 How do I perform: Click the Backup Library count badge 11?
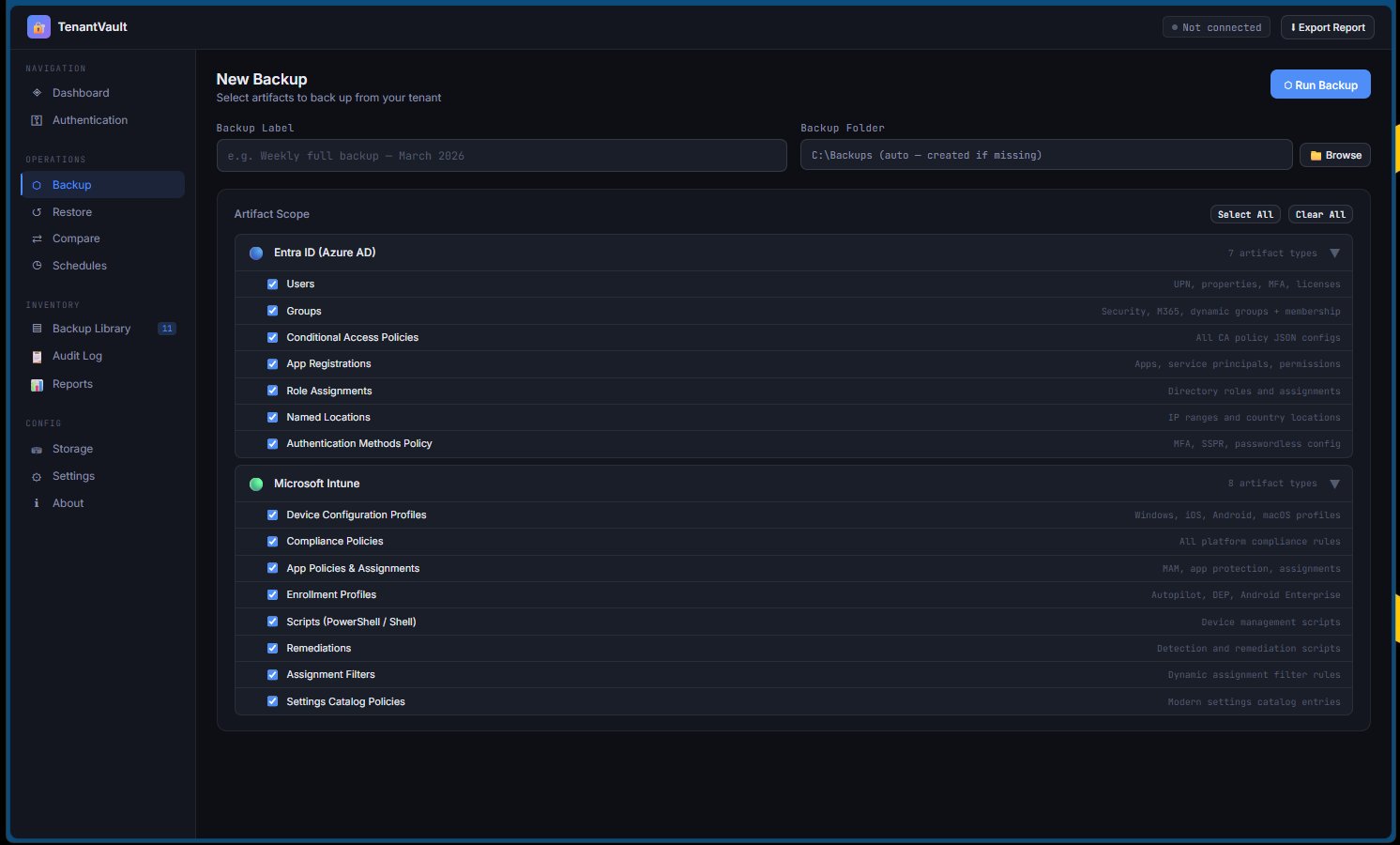167,329
